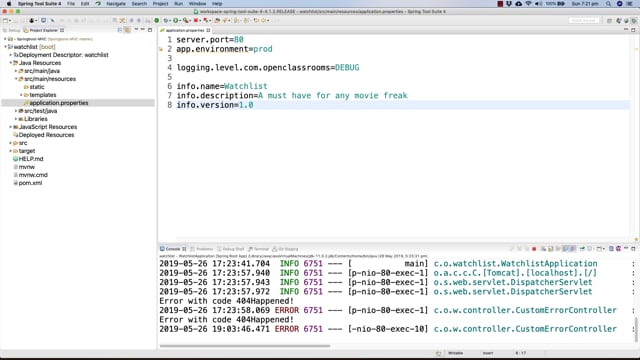Expand the JavaScript Resources node
Image resolution: width=640 pixels, height=360 pixels.
pyautogui.click(x=11, y=127)
